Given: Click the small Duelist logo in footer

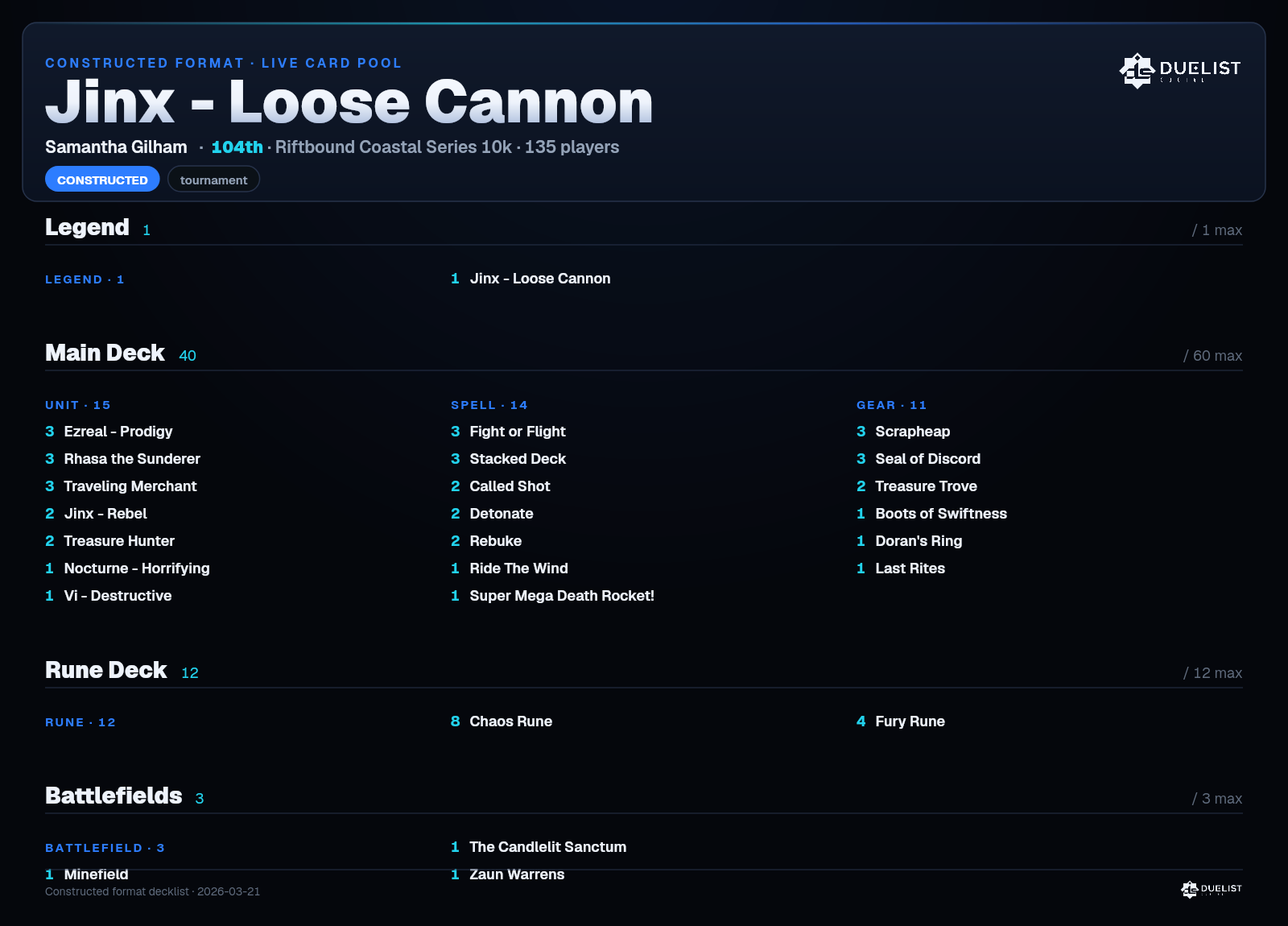Looking at the screenshot, I should tap(1211, 889).
